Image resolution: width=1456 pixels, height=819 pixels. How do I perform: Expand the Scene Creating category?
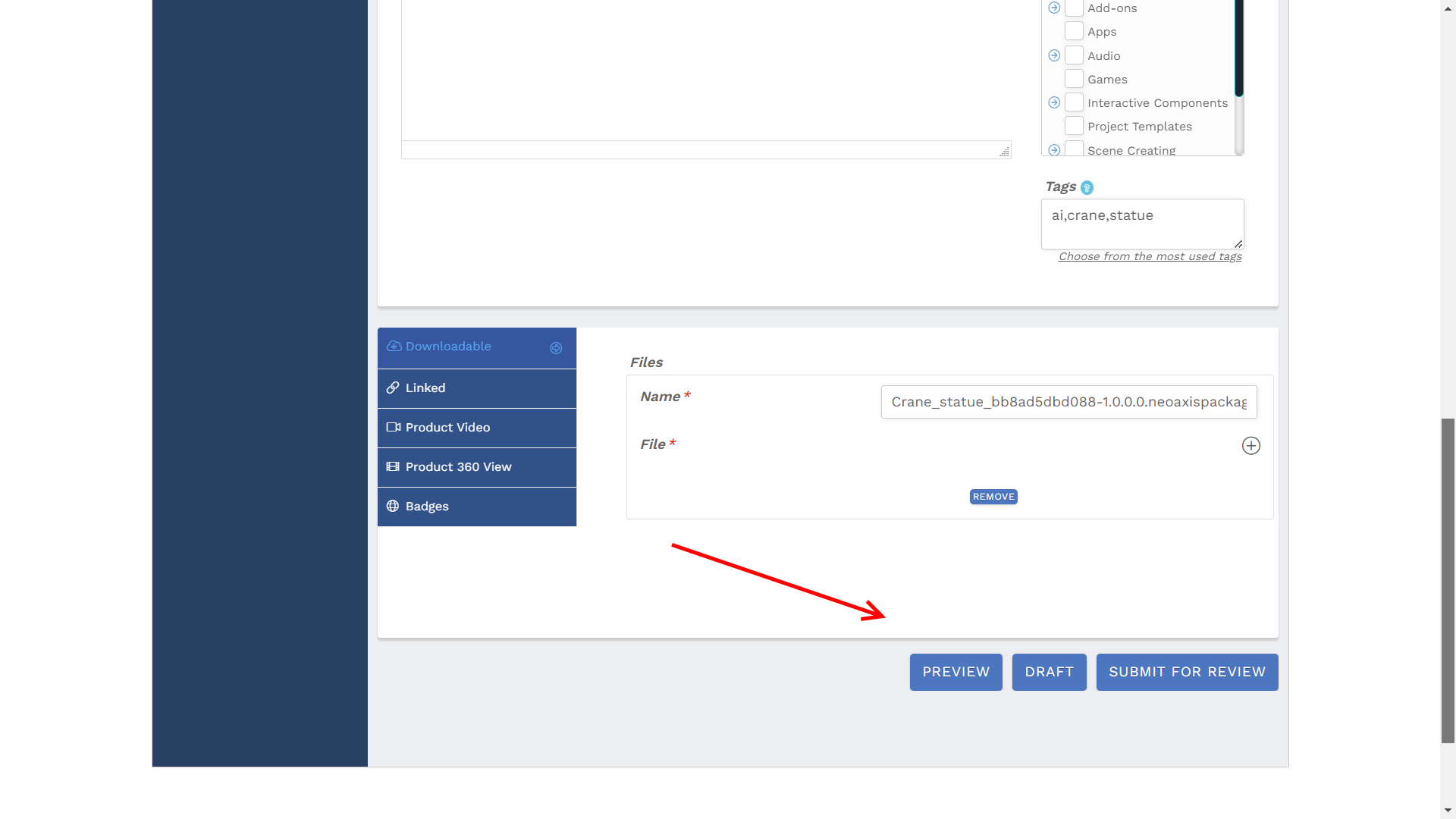[x=1054, y=150]
